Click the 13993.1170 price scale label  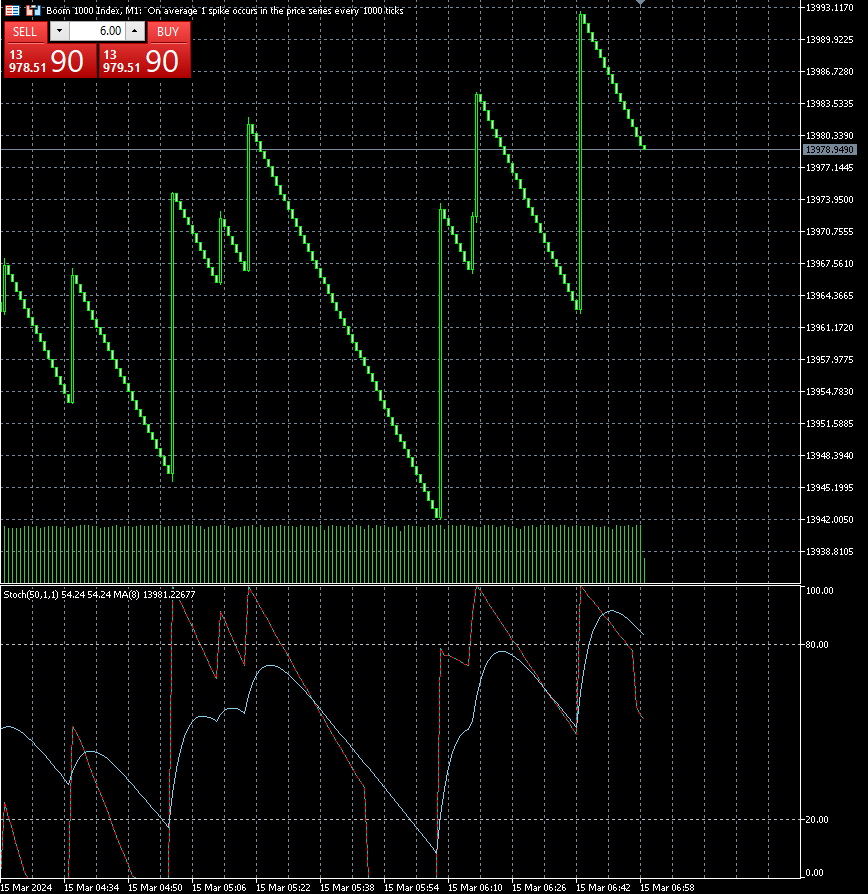829,7
